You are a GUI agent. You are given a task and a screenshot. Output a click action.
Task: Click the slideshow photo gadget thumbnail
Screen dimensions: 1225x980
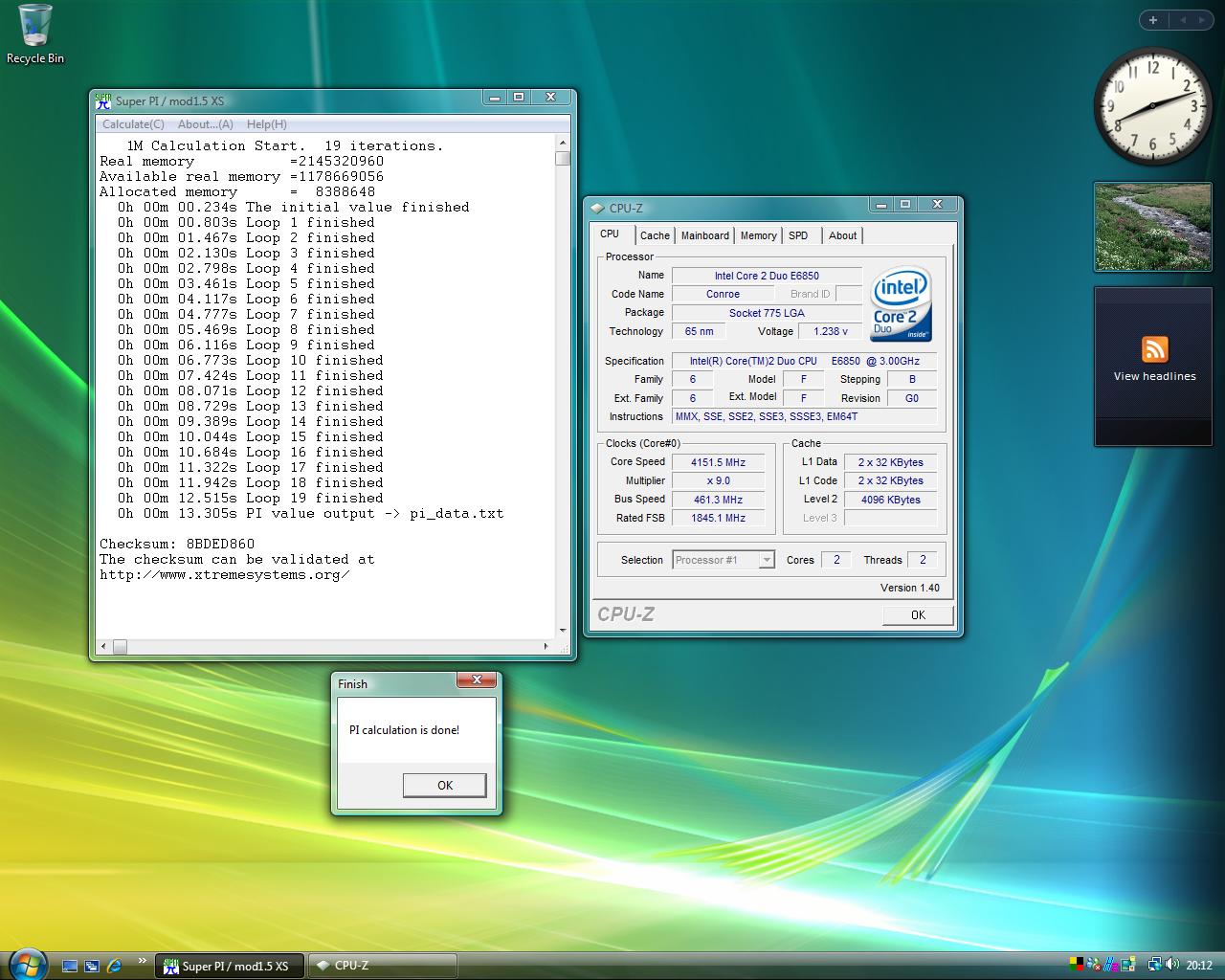click(x=1152, y=228)
